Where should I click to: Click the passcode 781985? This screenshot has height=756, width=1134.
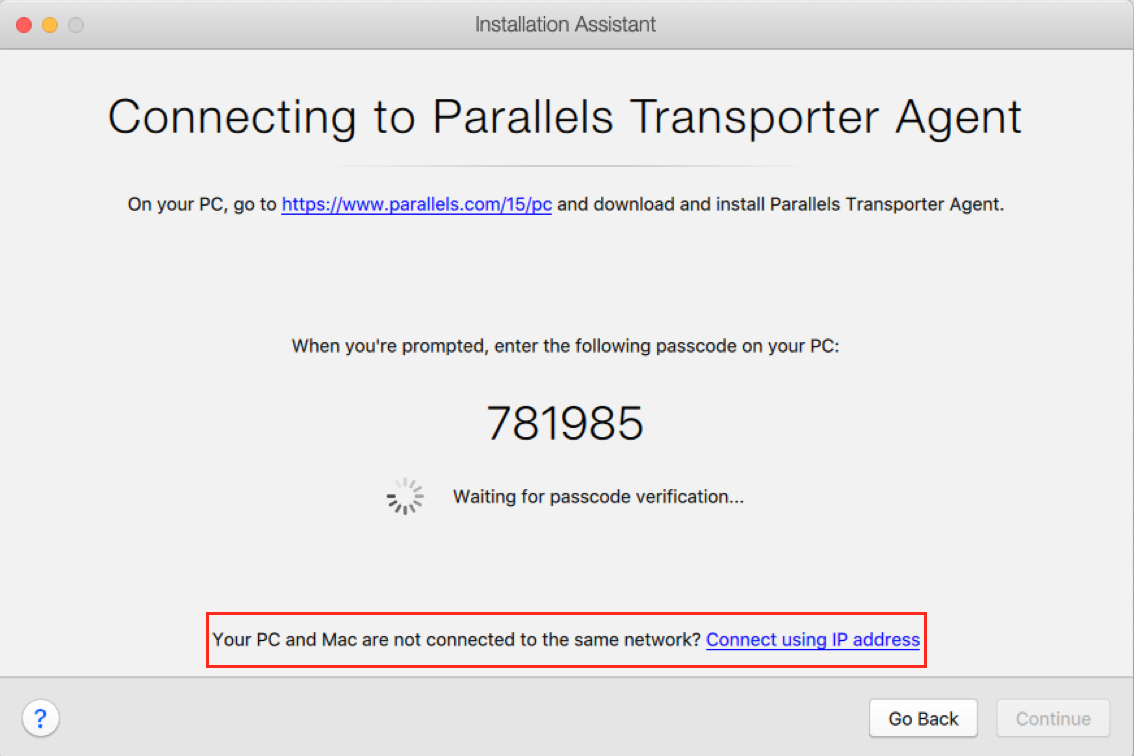pyautogui.click(x=565, y=424)
